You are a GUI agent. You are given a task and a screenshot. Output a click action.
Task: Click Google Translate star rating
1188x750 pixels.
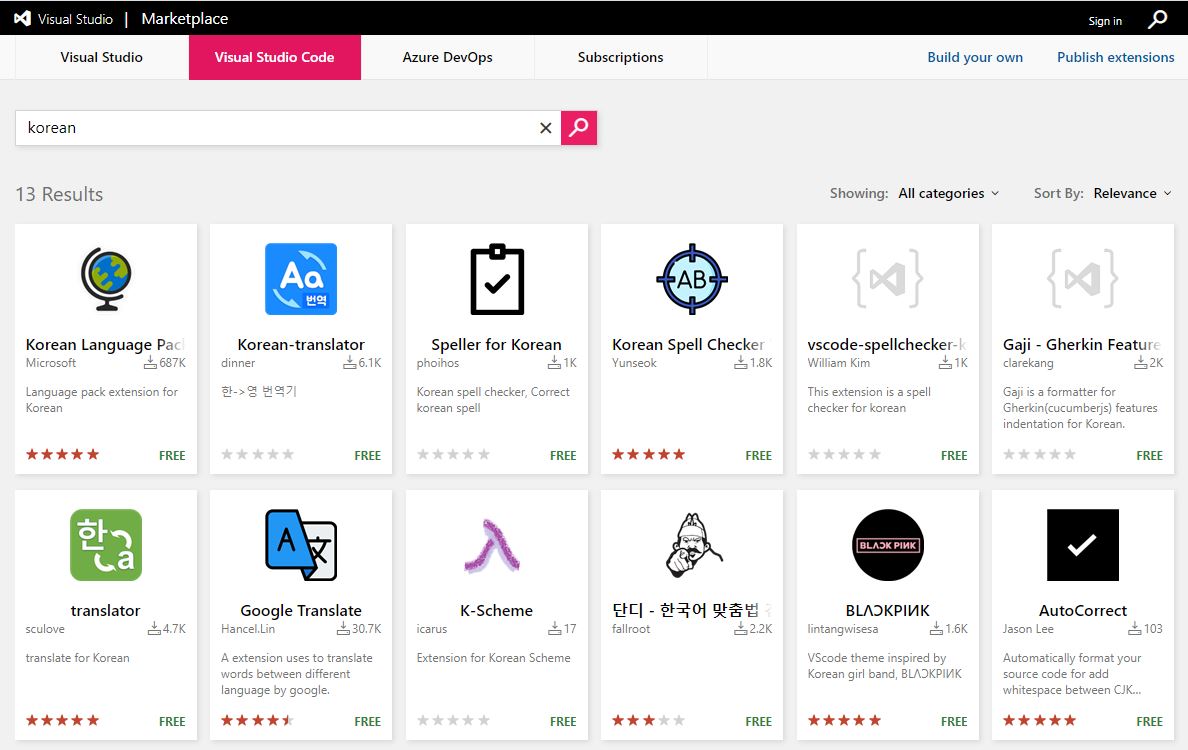click(258, 720)
